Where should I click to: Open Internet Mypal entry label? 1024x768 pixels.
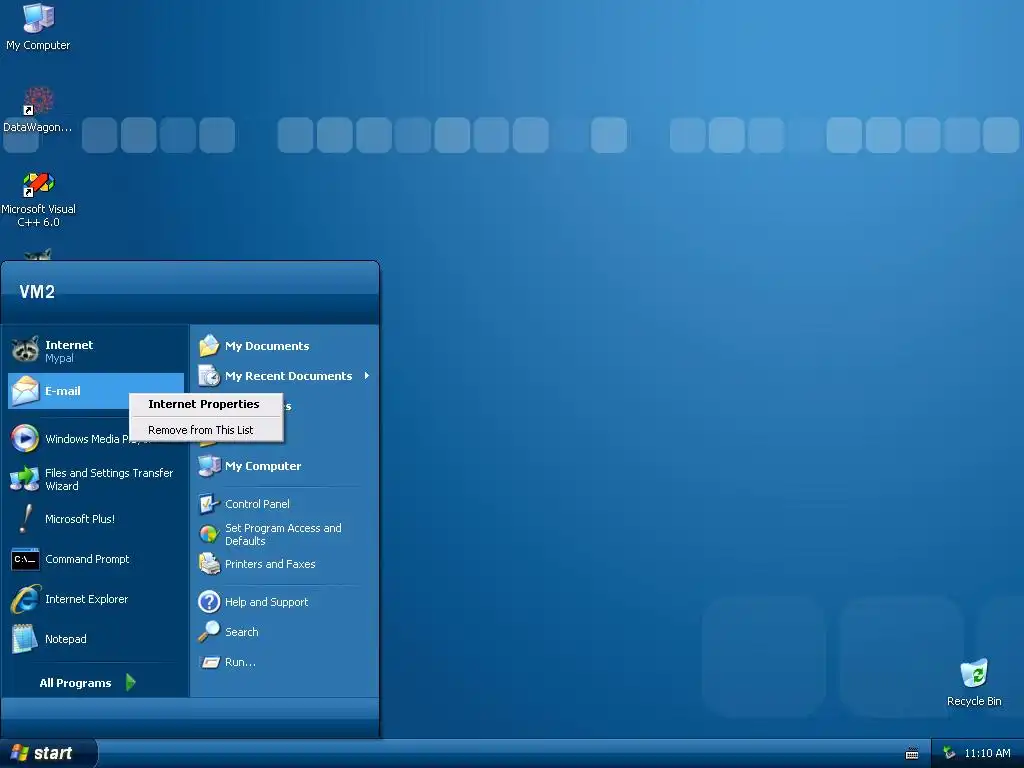coord(69,351)
